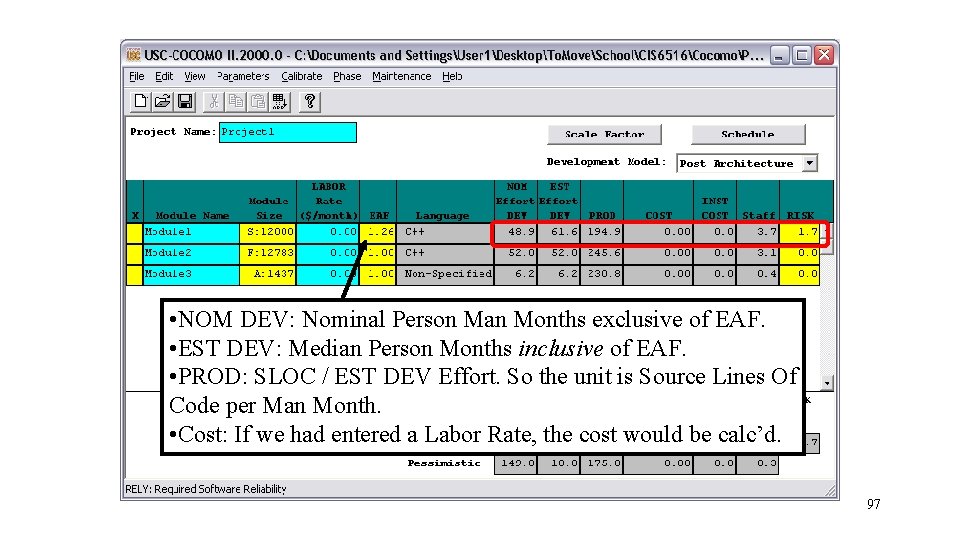Maximize the USC-COCOMO window

[801, 55]
